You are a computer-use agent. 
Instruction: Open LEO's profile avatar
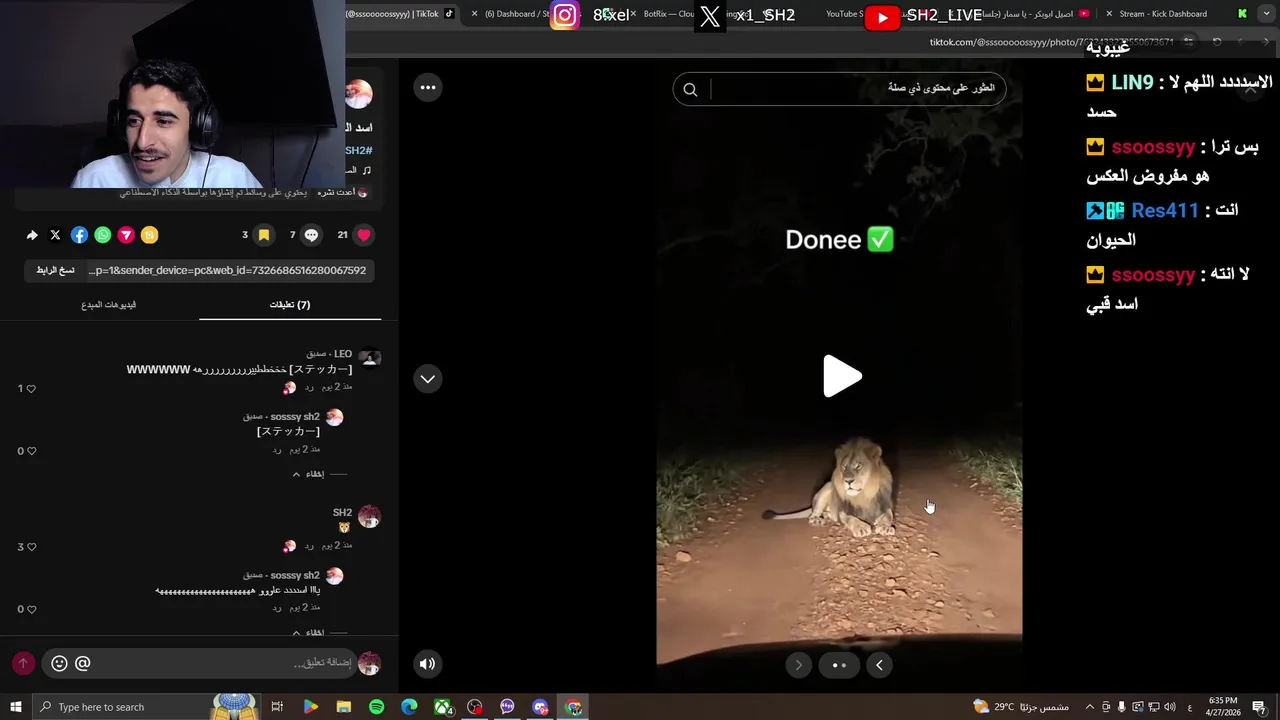(369, 358)
